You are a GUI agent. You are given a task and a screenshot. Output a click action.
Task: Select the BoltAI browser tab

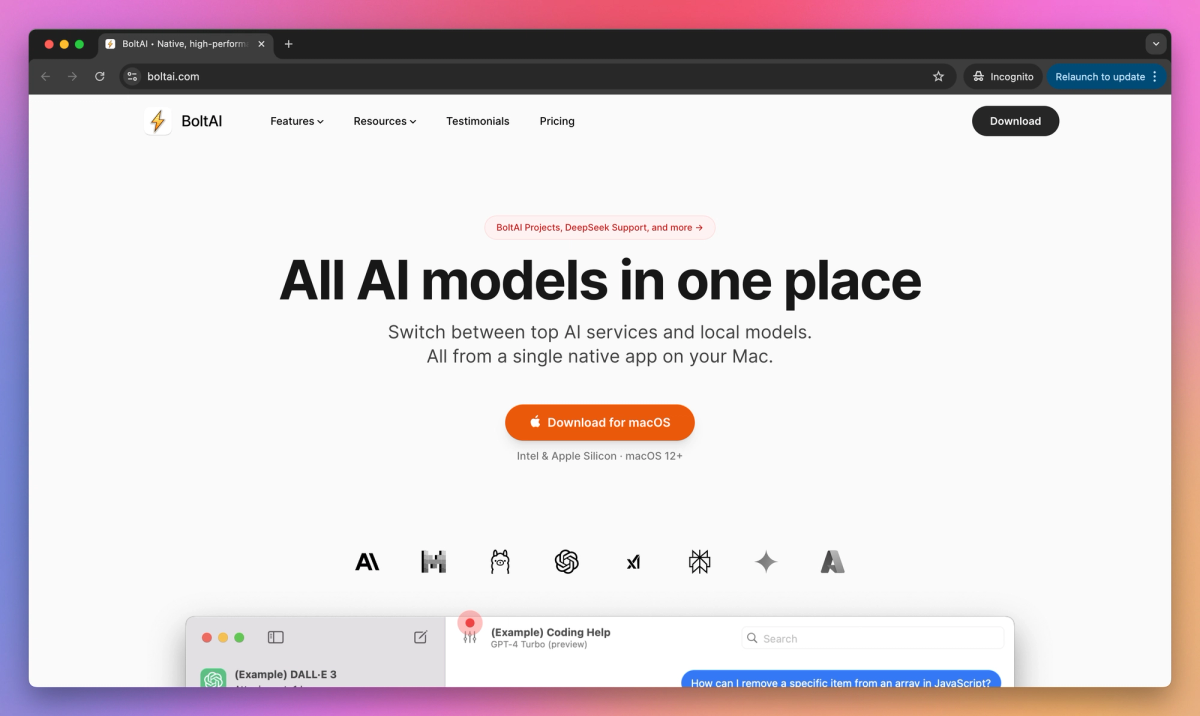(x=185, y=44)
